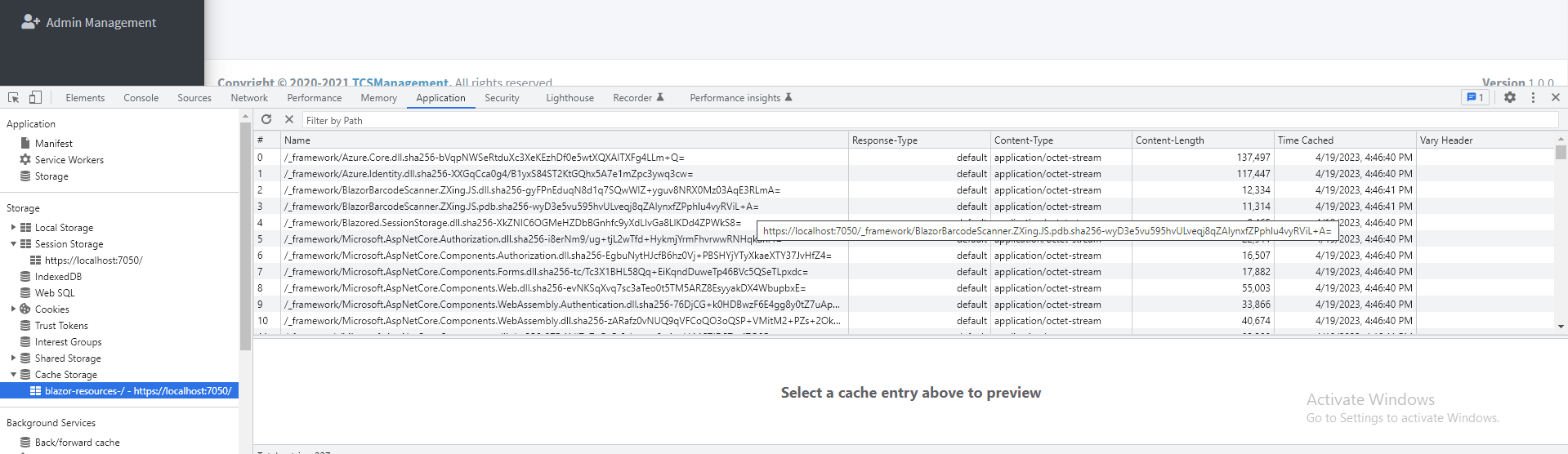The image size is (1568, 454).
Task: Collapse the Session Storage tree node
Action: pos(13,244)
